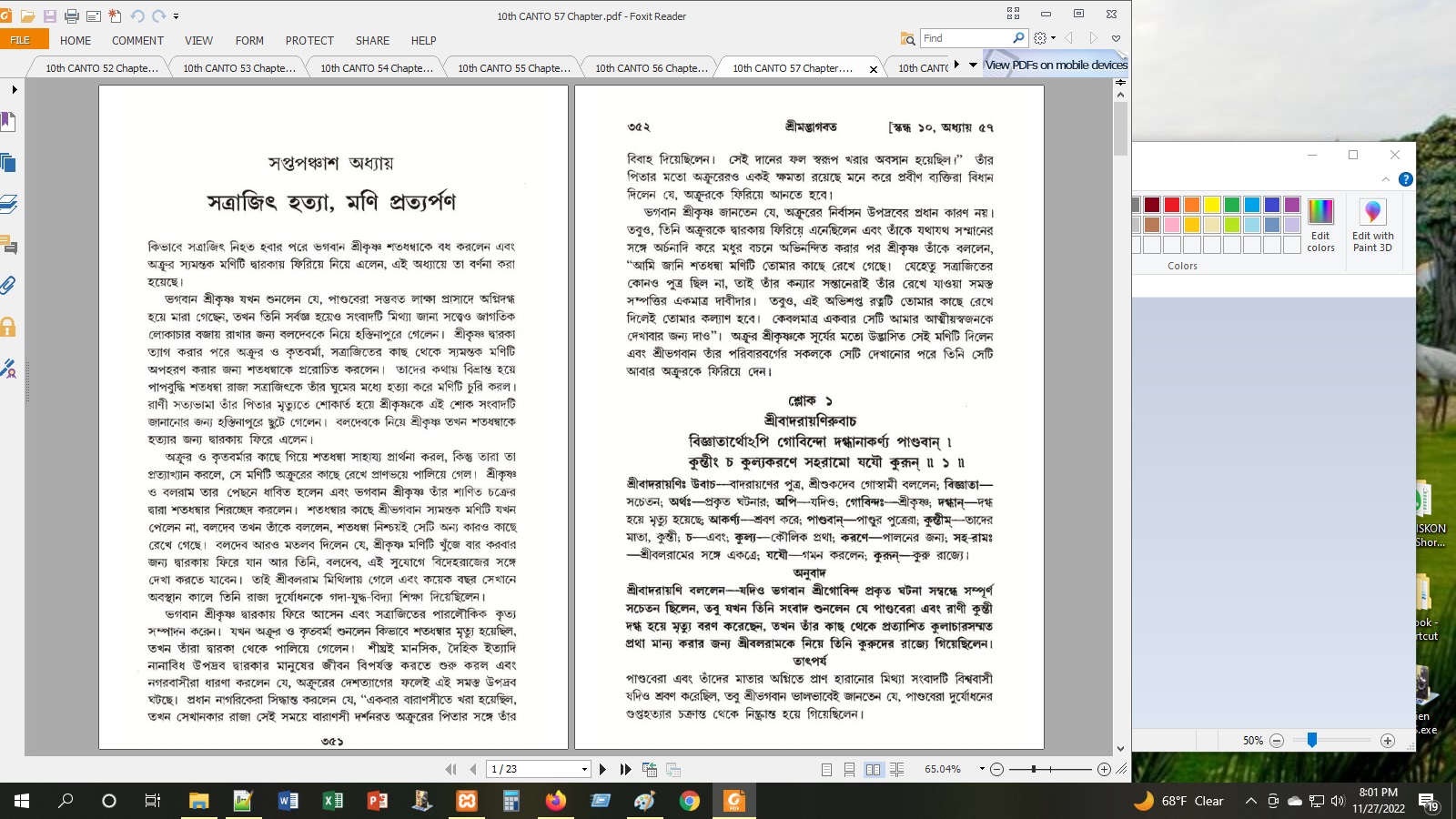Open the FILE menu
1456x819 pixels.
20,40
